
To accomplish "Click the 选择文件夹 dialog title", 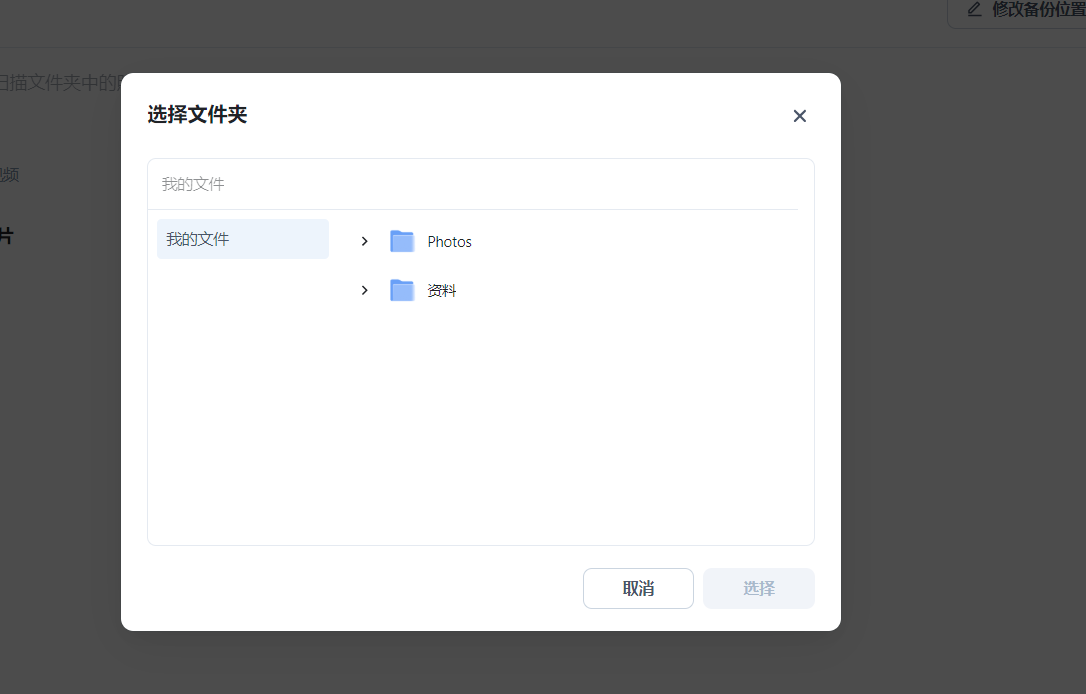I will click(x=197, y=115).
